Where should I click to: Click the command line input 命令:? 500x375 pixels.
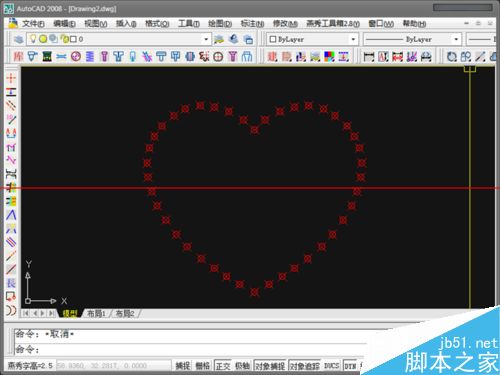(190, 349)
